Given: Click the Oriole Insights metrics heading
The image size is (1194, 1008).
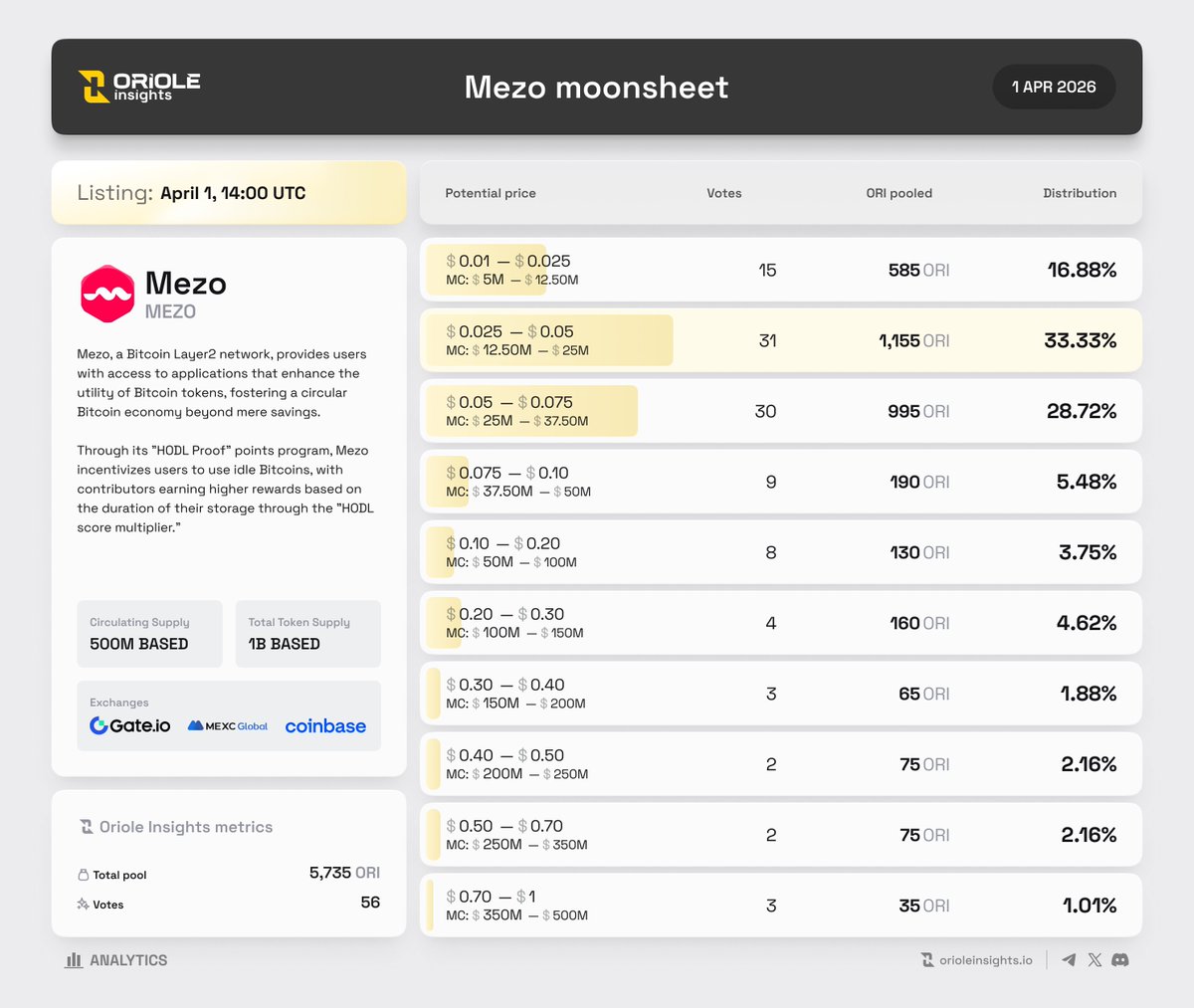Looking at the screenshot, I should (186, 827).
